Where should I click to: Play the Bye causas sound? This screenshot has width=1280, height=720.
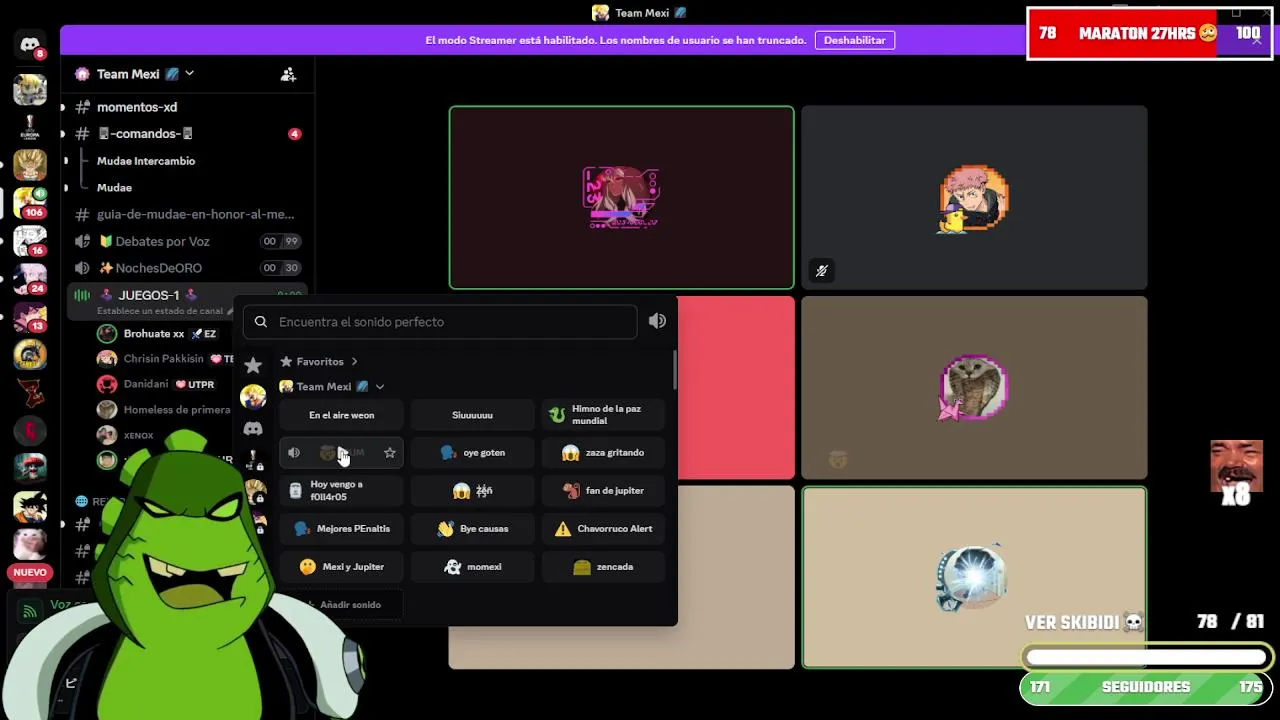(x=472, y=529)
